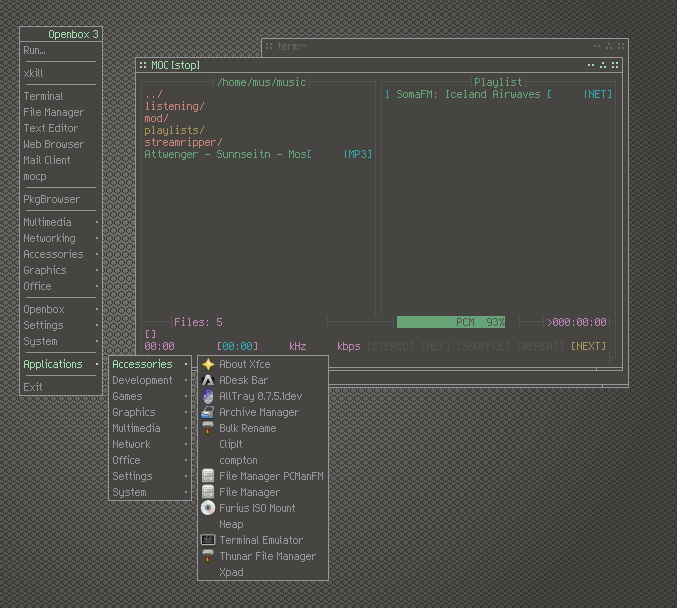Click the PCM 93% volume bar
Screen dimensions: 677x608
451,322
